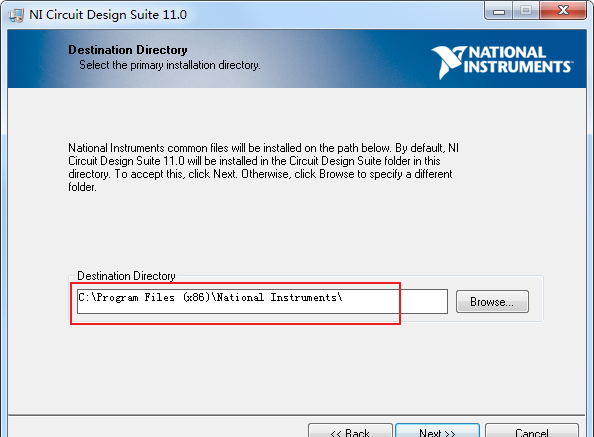Close the NI Circuit Design Suite installer
The width and height of the screenshot is (594, 437).
(x=563, y=11)
